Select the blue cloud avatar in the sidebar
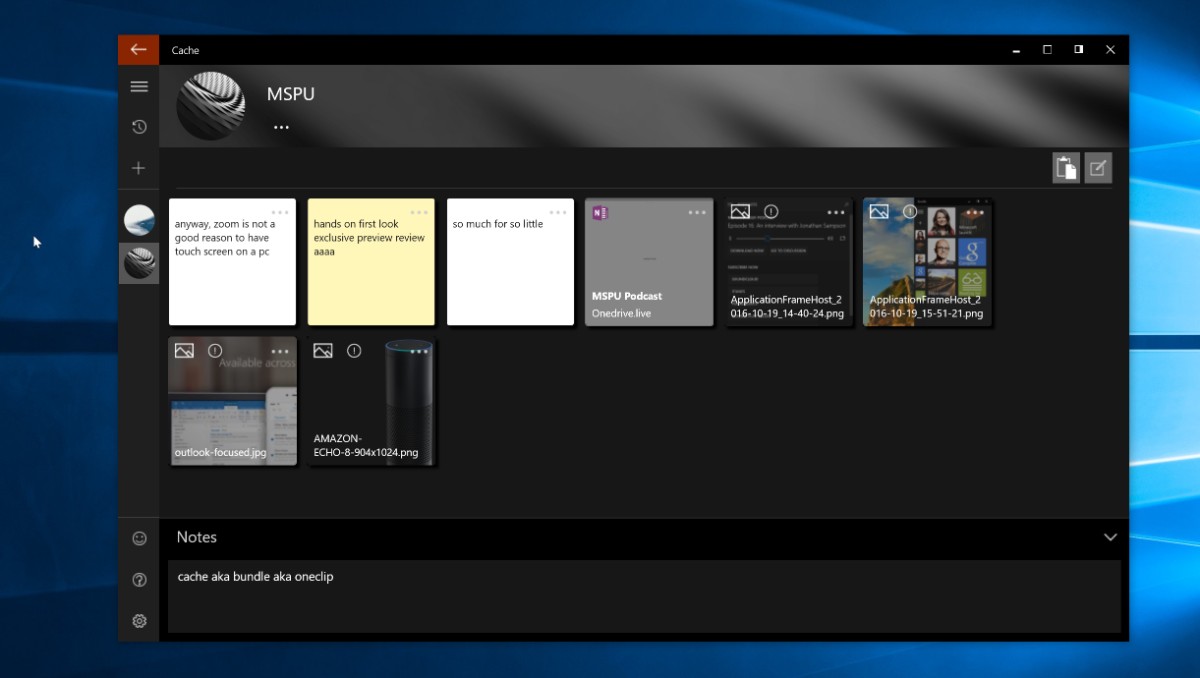This screenshot has width=1200, height=678. [x=139, y=220]
